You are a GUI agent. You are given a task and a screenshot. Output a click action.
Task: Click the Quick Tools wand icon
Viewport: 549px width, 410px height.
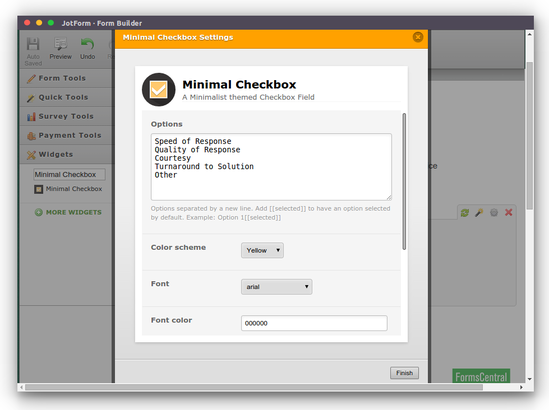31,98
